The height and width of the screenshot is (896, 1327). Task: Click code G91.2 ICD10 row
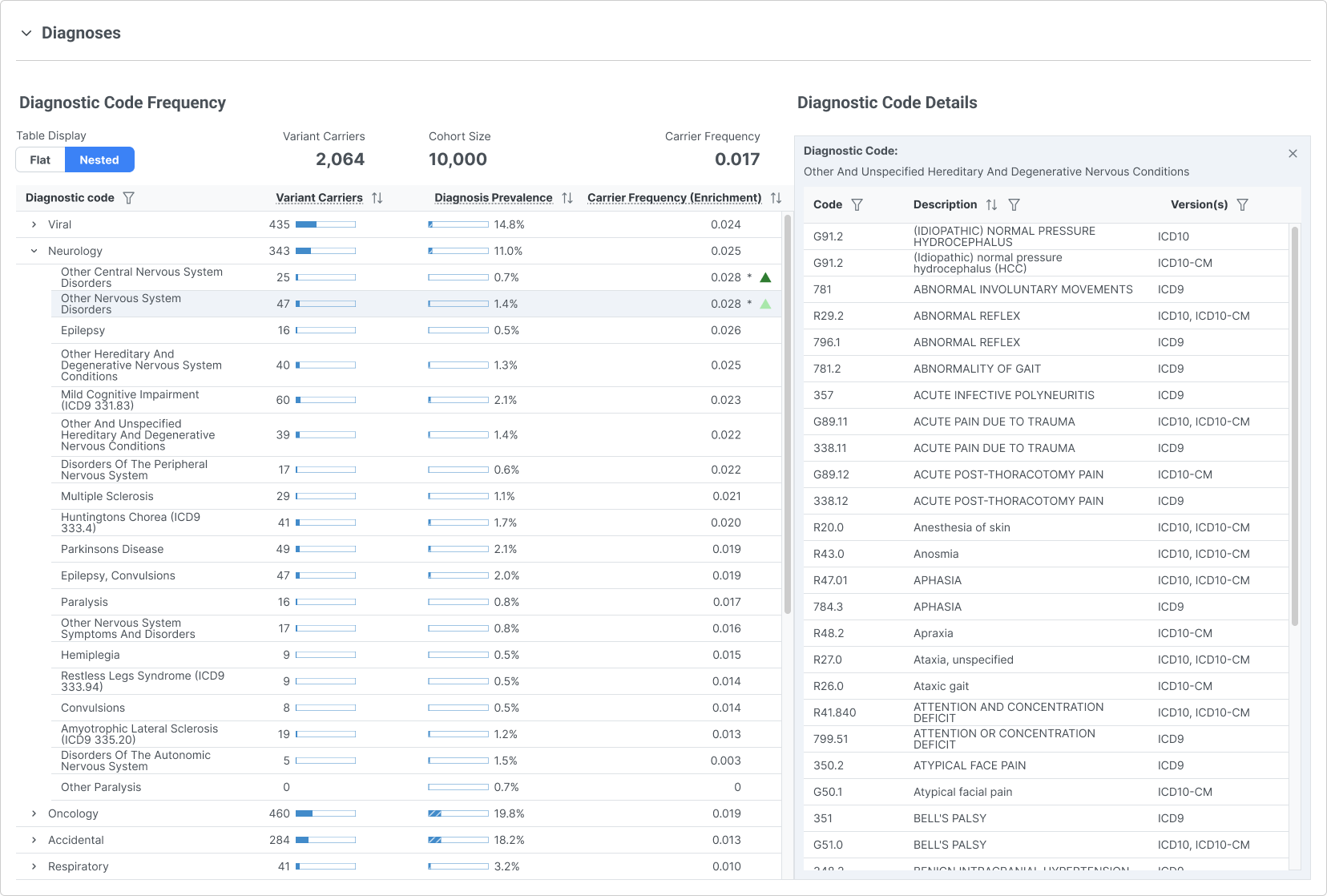click(x=1047, y=236)
